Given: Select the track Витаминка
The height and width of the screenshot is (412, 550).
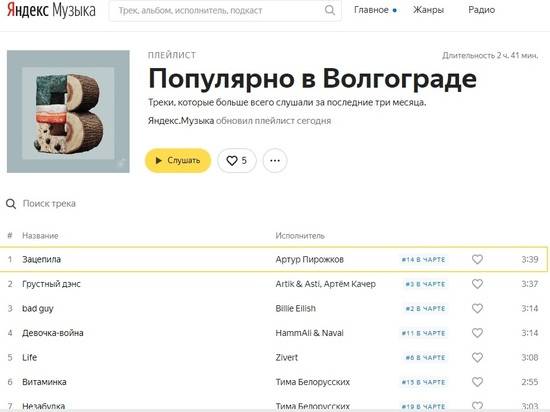Looking at the screenshot, I should (44, 382).
